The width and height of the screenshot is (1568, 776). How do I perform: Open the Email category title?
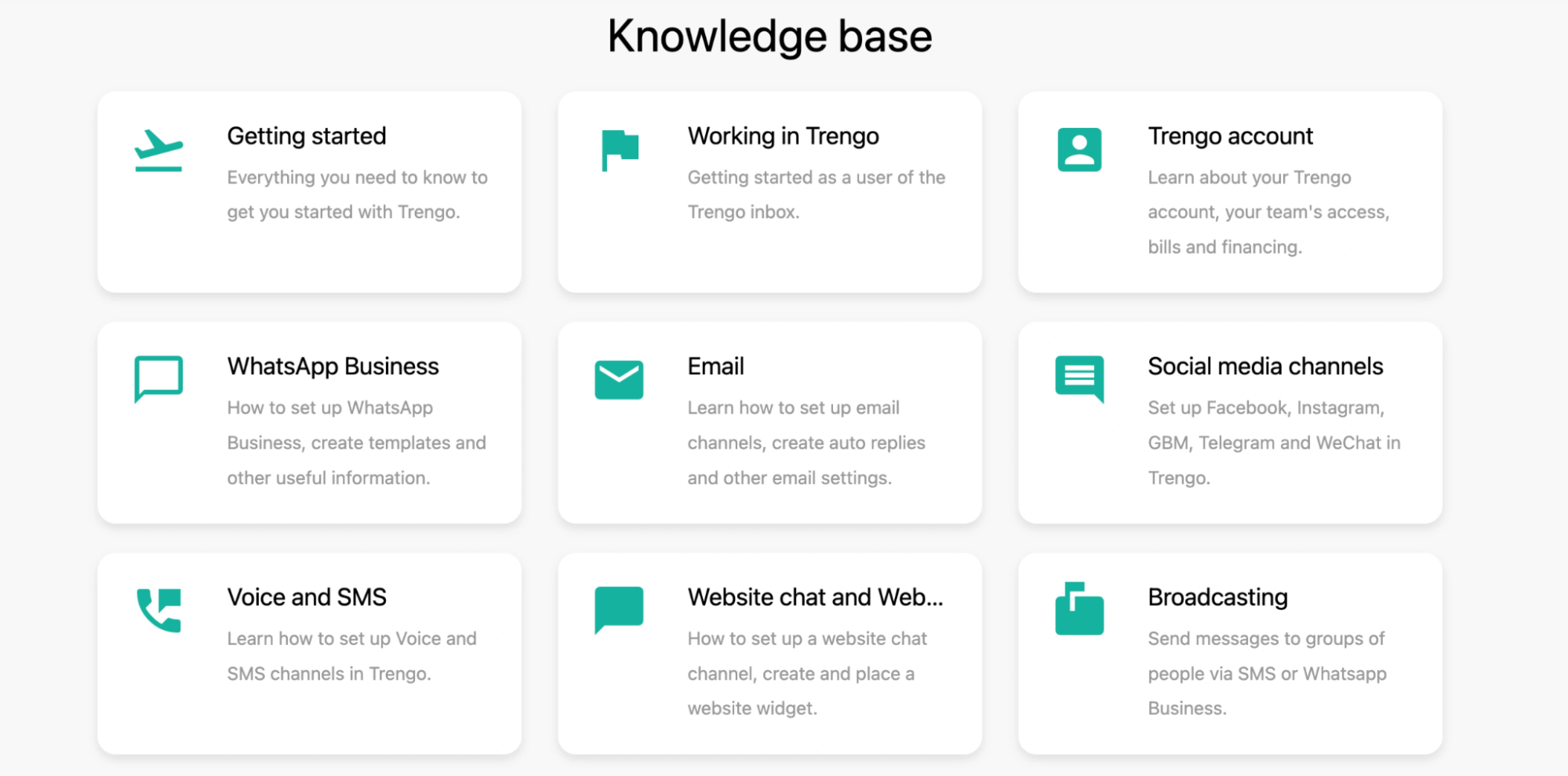(x=715, y=366)
